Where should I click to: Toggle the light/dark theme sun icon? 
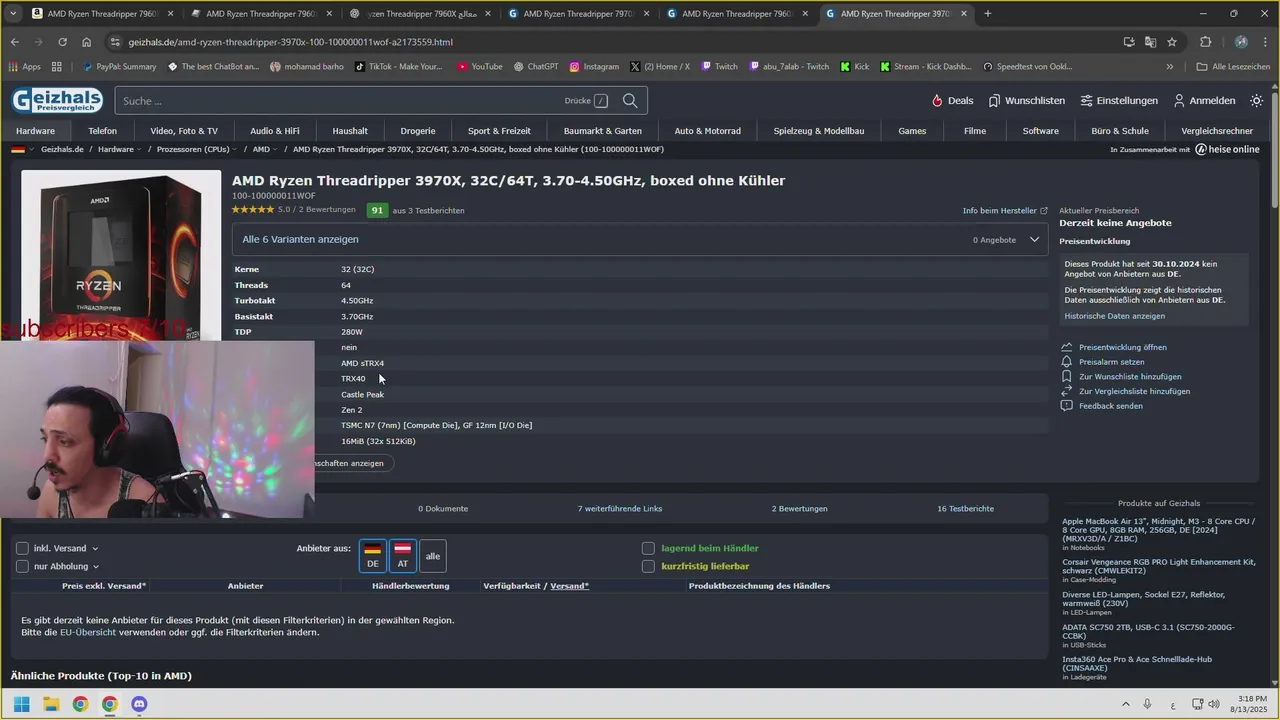[1257, 100]
